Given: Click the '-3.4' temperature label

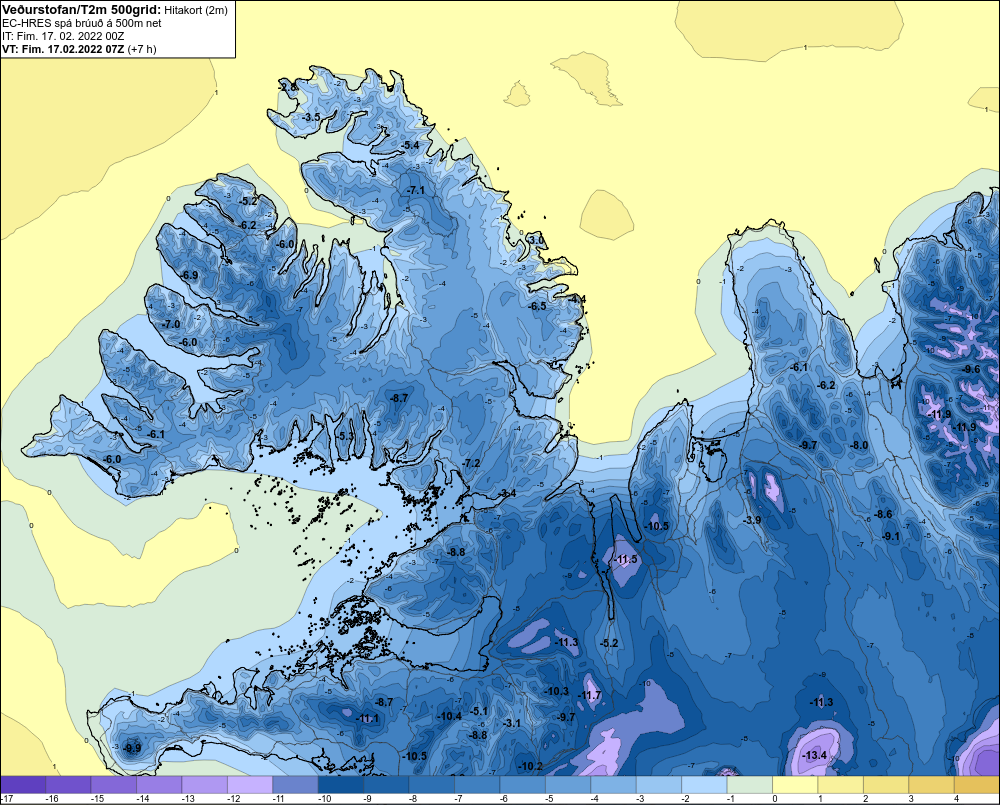Looking at the screenshot, I should [507, 494].
